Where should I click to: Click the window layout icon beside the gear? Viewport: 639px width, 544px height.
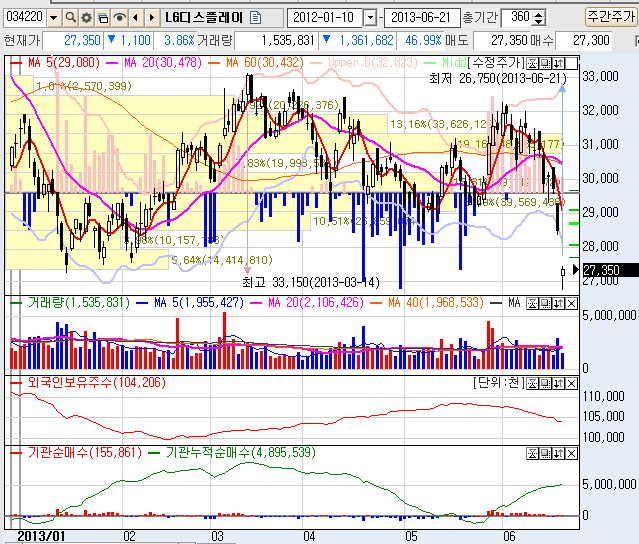coord(103,18)
